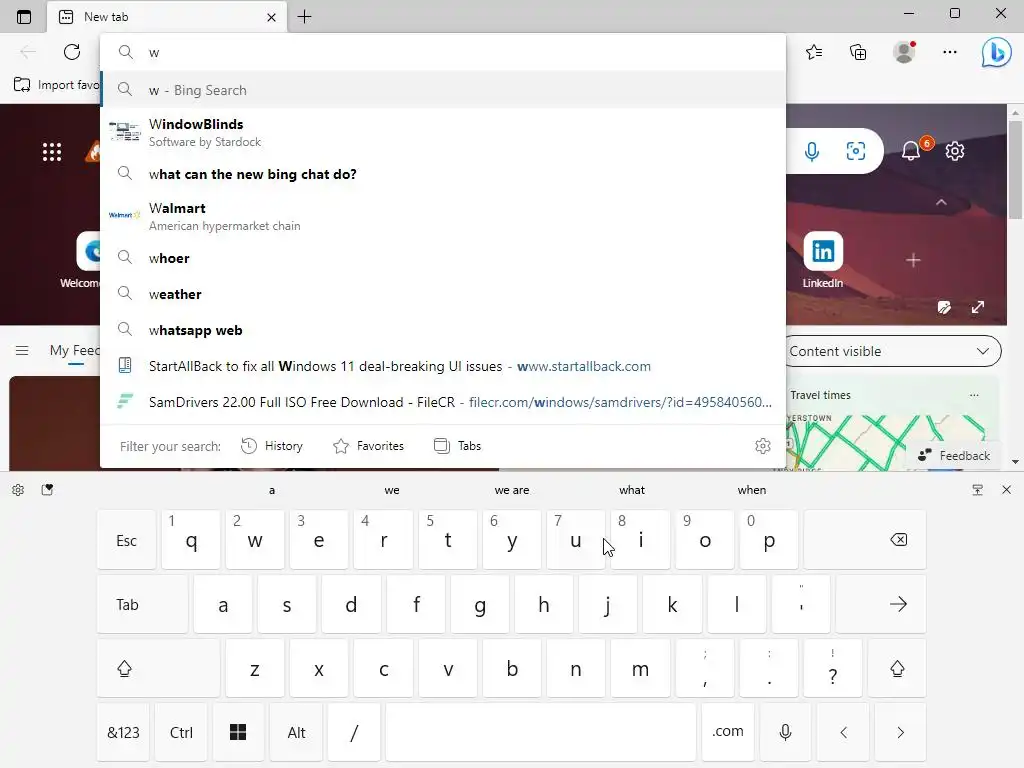This screenshot has height=768, width=1024.
Task: Open page settings gear on new tab page
Action: tap(955, 152)
